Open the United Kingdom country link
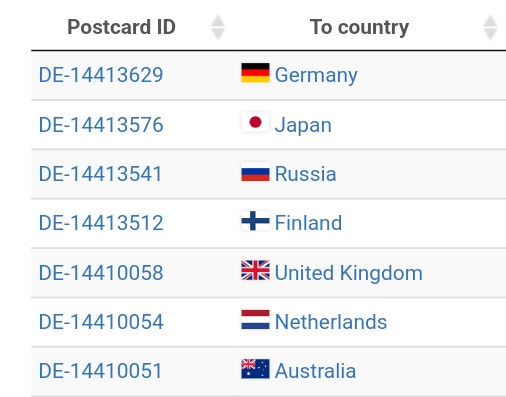Screen dimensions: 506x397 (x=349, y=273)
